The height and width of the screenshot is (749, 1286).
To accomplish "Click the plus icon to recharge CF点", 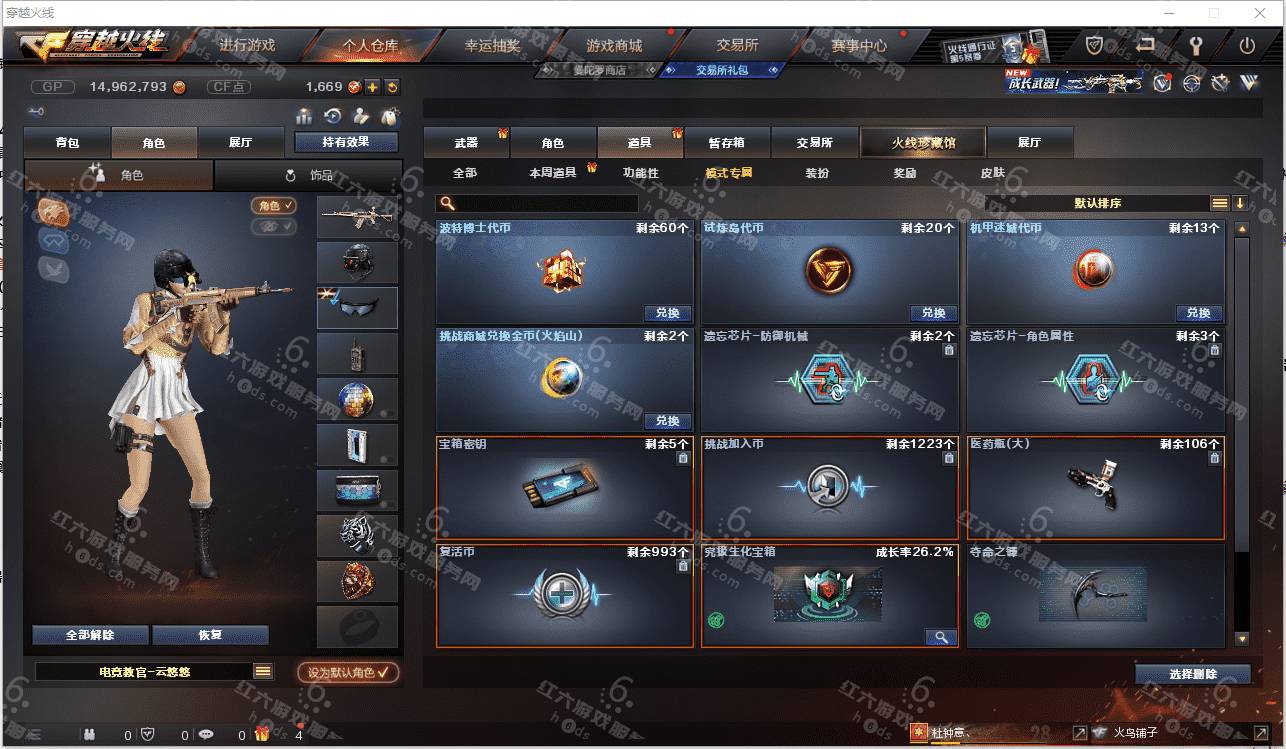I will pos(372,87).
